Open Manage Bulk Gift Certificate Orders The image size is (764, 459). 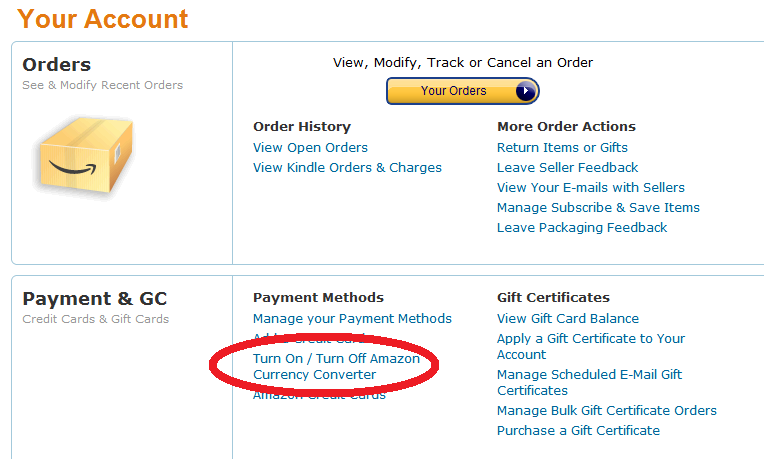point(607,411)
